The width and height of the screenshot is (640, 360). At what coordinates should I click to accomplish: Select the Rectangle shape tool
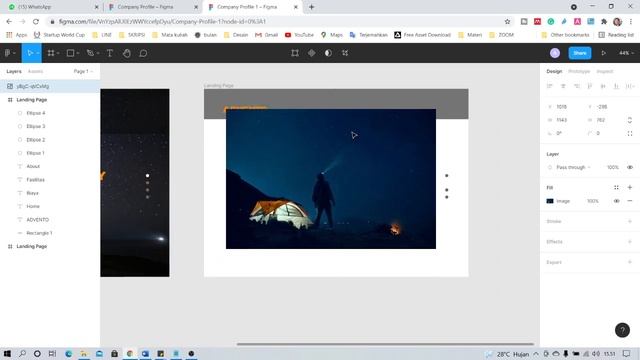(x=72, y=53)
